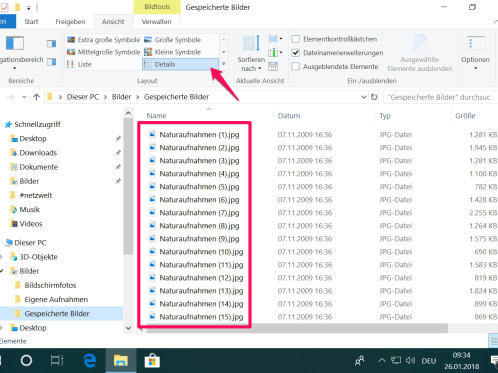Viewport: 498px width, 373px height.
Task: Enable Ausgeblendete Elemente checkbox
Action: coord(296,66)
